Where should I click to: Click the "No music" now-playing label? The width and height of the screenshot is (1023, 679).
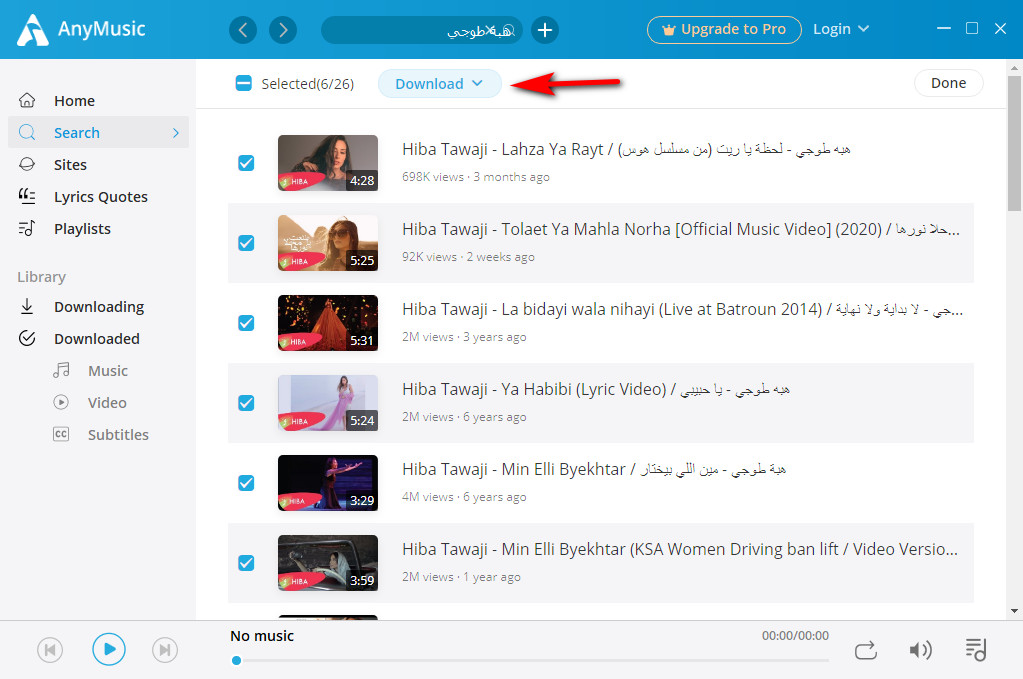point(262,636)
